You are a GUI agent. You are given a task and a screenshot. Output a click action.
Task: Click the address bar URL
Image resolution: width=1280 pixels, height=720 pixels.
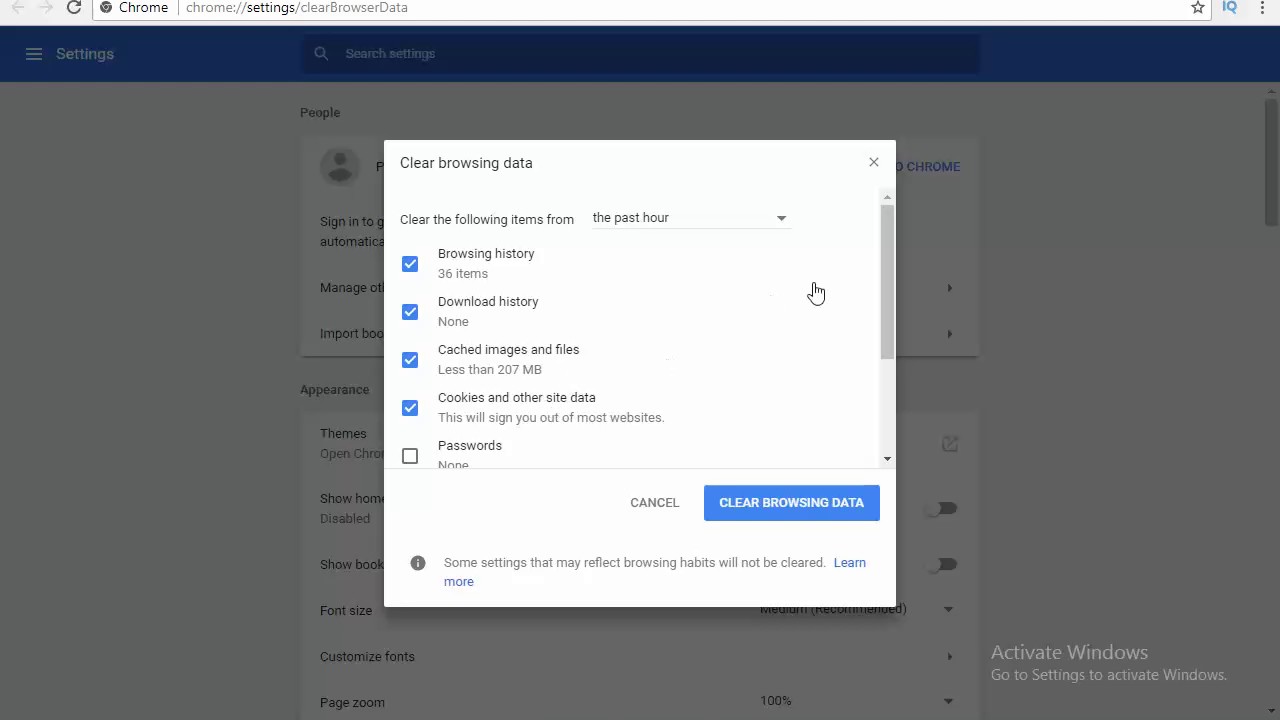click(297, 7)
